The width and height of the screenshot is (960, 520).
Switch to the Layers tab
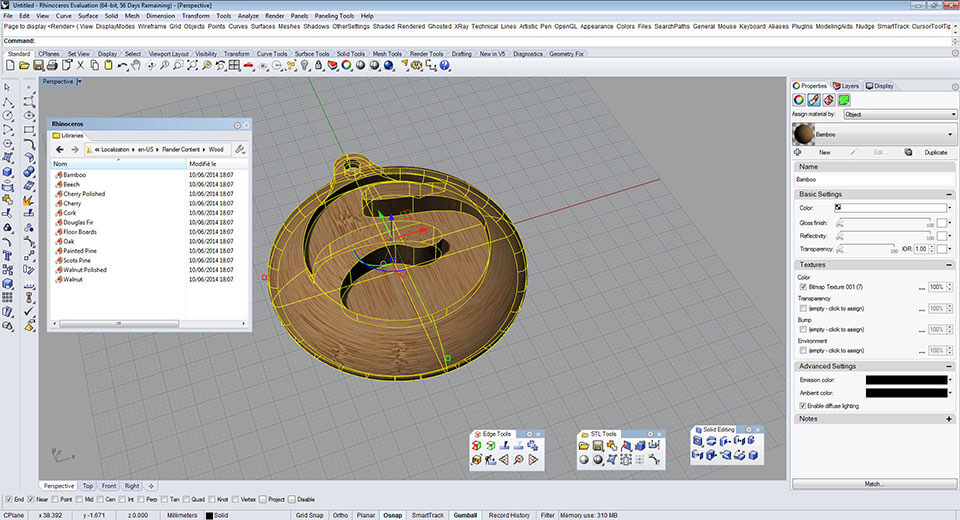(x=846, y=86)
